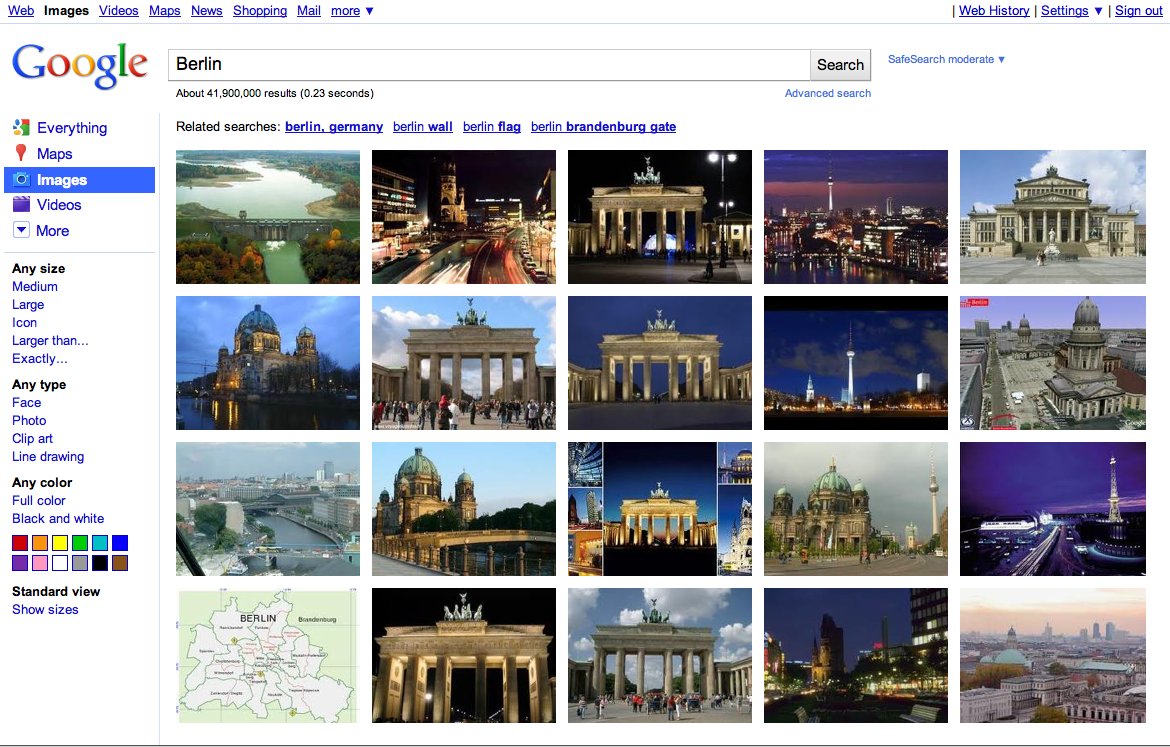The height and width of the screenshot is (747, 1170).
Task: Filter images by Larger than...
Action: click(x=50, y=340)
